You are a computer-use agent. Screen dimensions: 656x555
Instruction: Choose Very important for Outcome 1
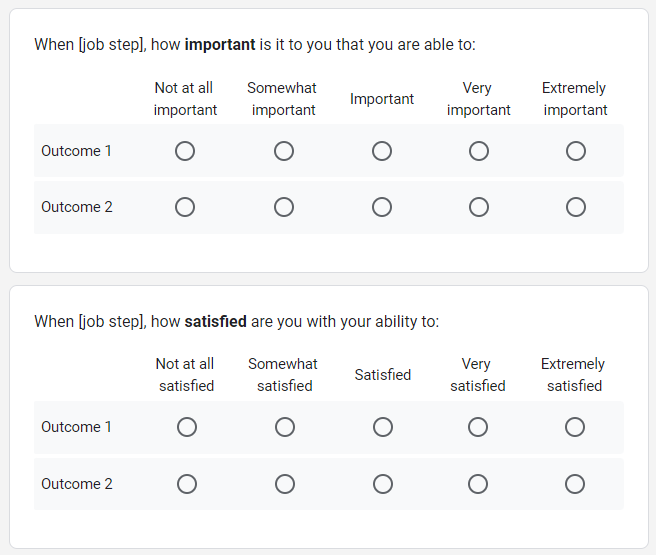click(x=479, y=151)
